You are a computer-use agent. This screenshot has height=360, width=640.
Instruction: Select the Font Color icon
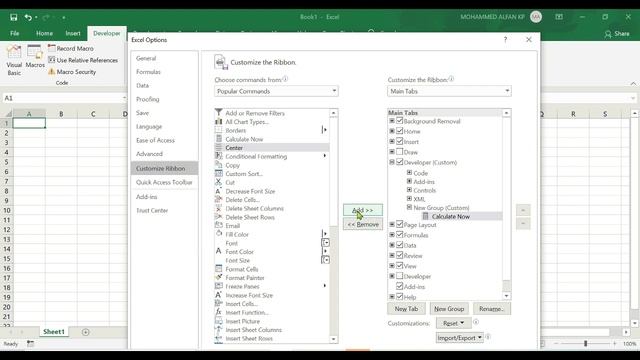tap(219, 251)
